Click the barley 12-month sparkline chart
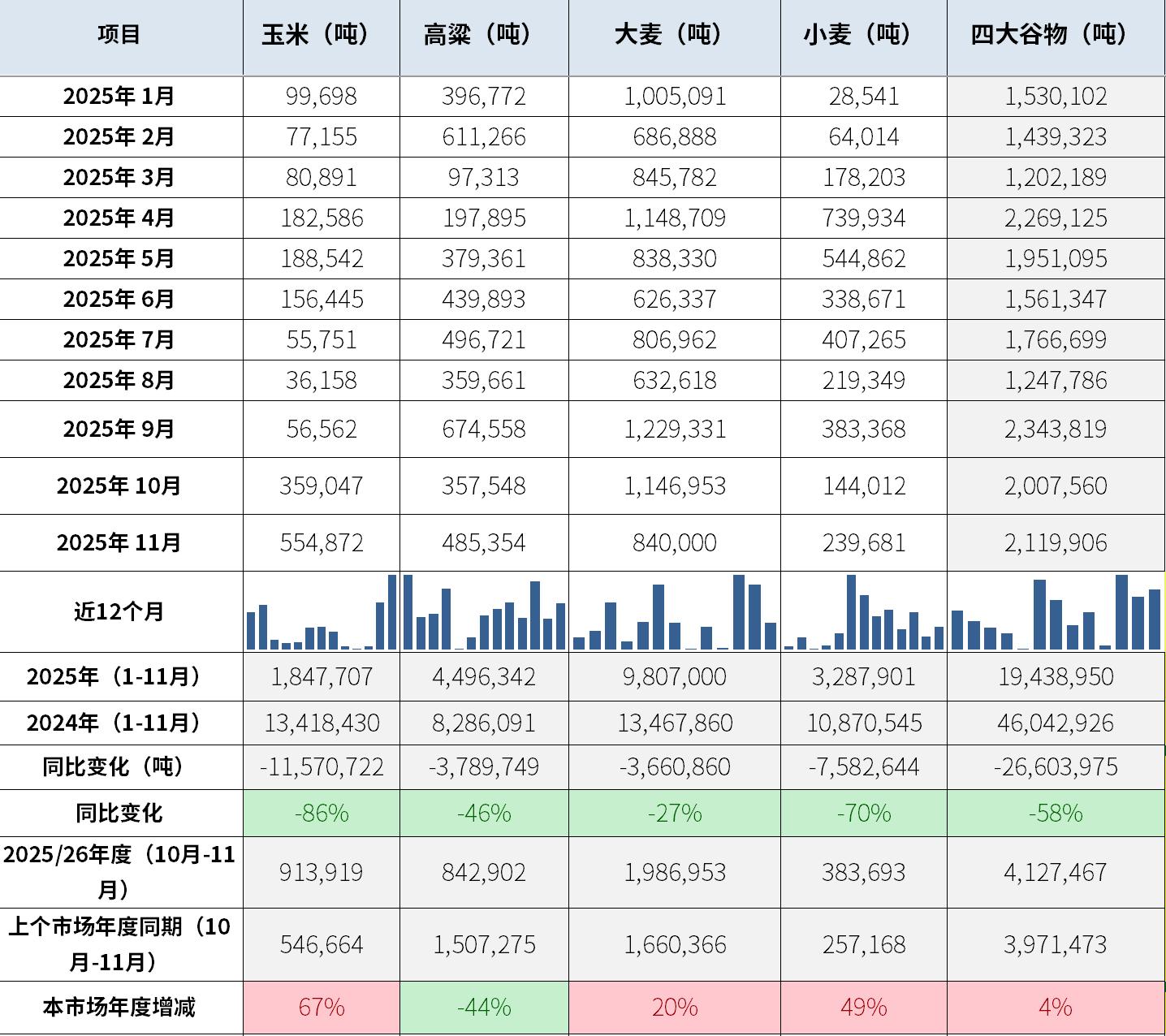Screen dimensions: 1166x1036 (x=674, y=612)
